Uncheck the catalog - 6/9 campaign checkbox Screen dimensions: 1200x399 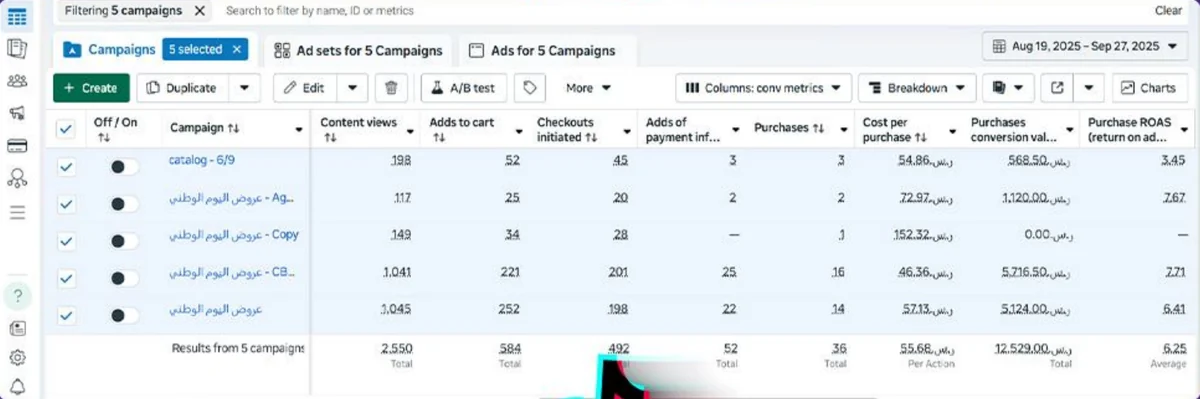coord(66,167)
